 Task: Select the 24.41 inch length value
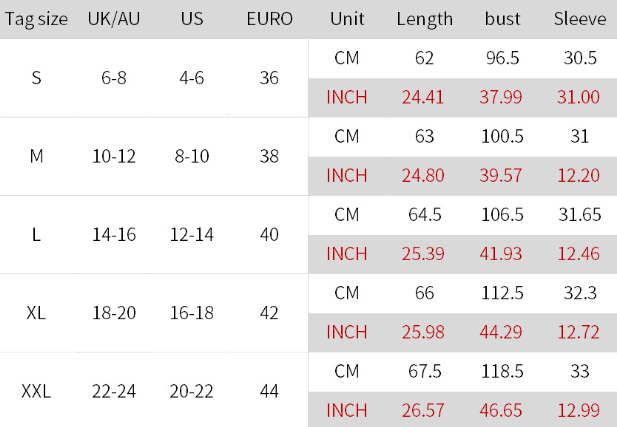click(x=423, y=97)
